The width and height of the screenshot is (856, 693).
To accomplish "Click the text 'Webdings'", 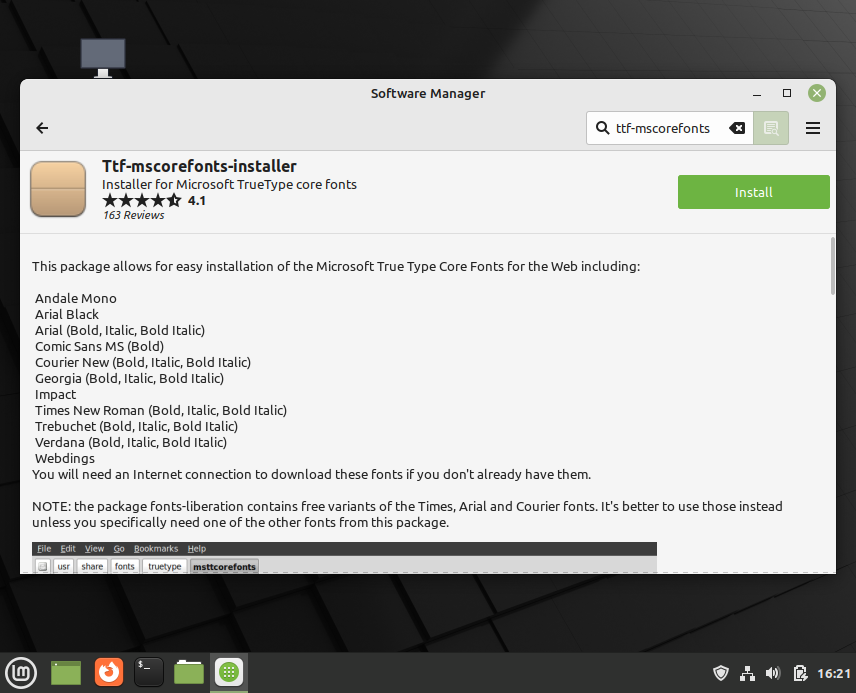I will click(x=65, y=458).
